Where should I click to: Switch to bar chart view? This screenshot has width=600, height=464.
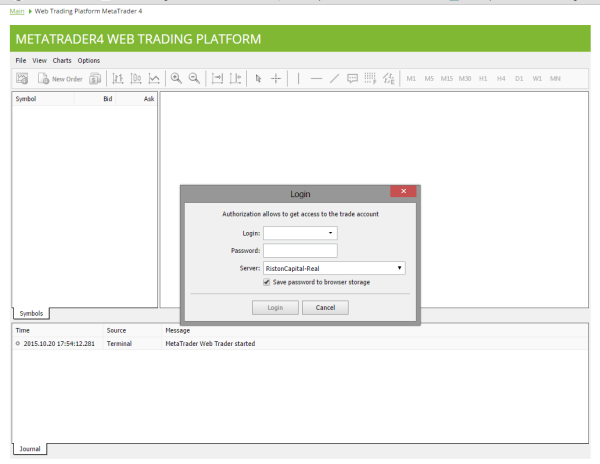[x=117, y=78]
